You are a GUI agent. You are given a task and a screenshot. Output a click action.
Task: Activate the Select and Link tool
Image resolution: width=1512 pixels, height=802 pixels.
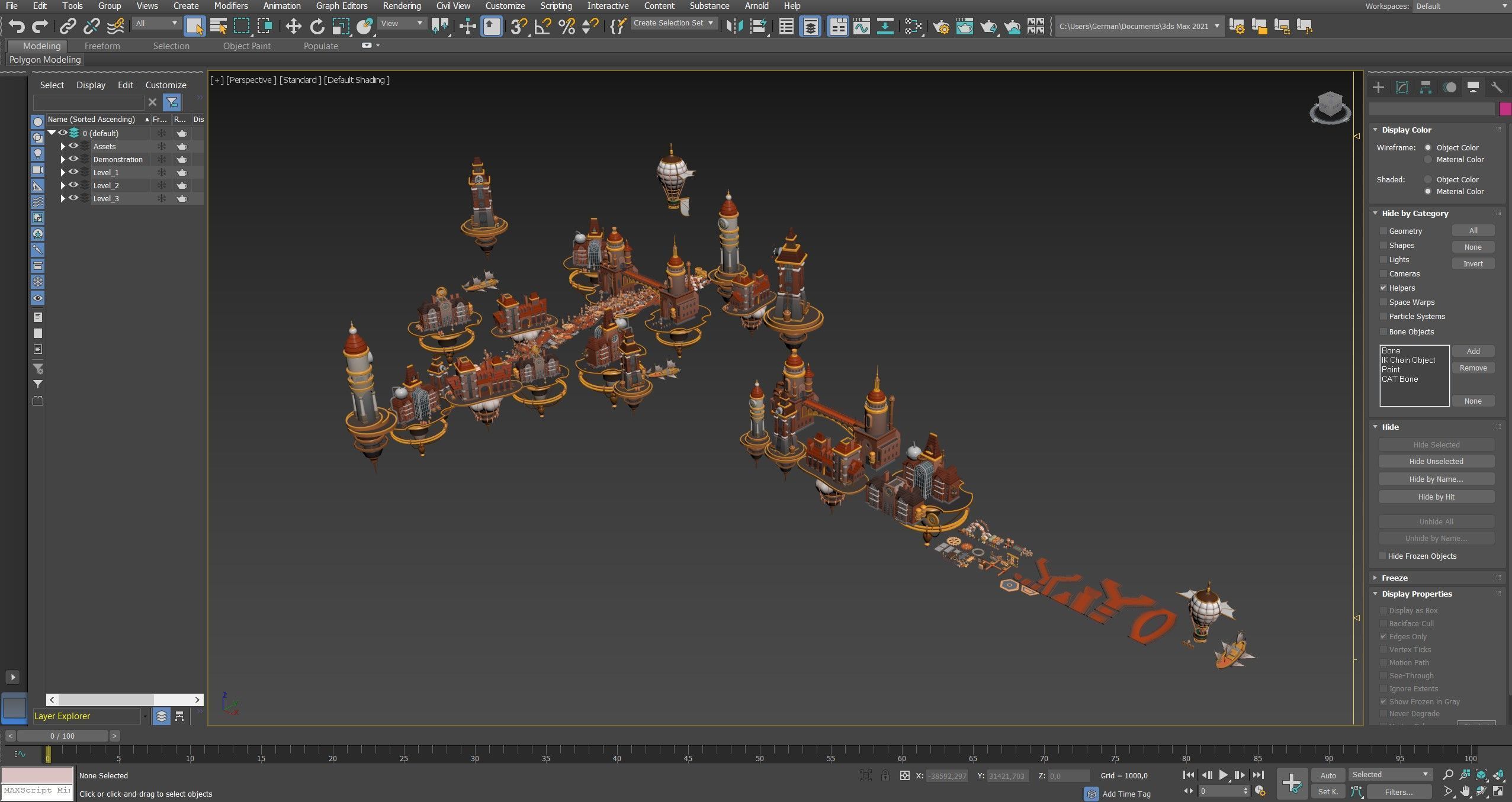(68, 26)
